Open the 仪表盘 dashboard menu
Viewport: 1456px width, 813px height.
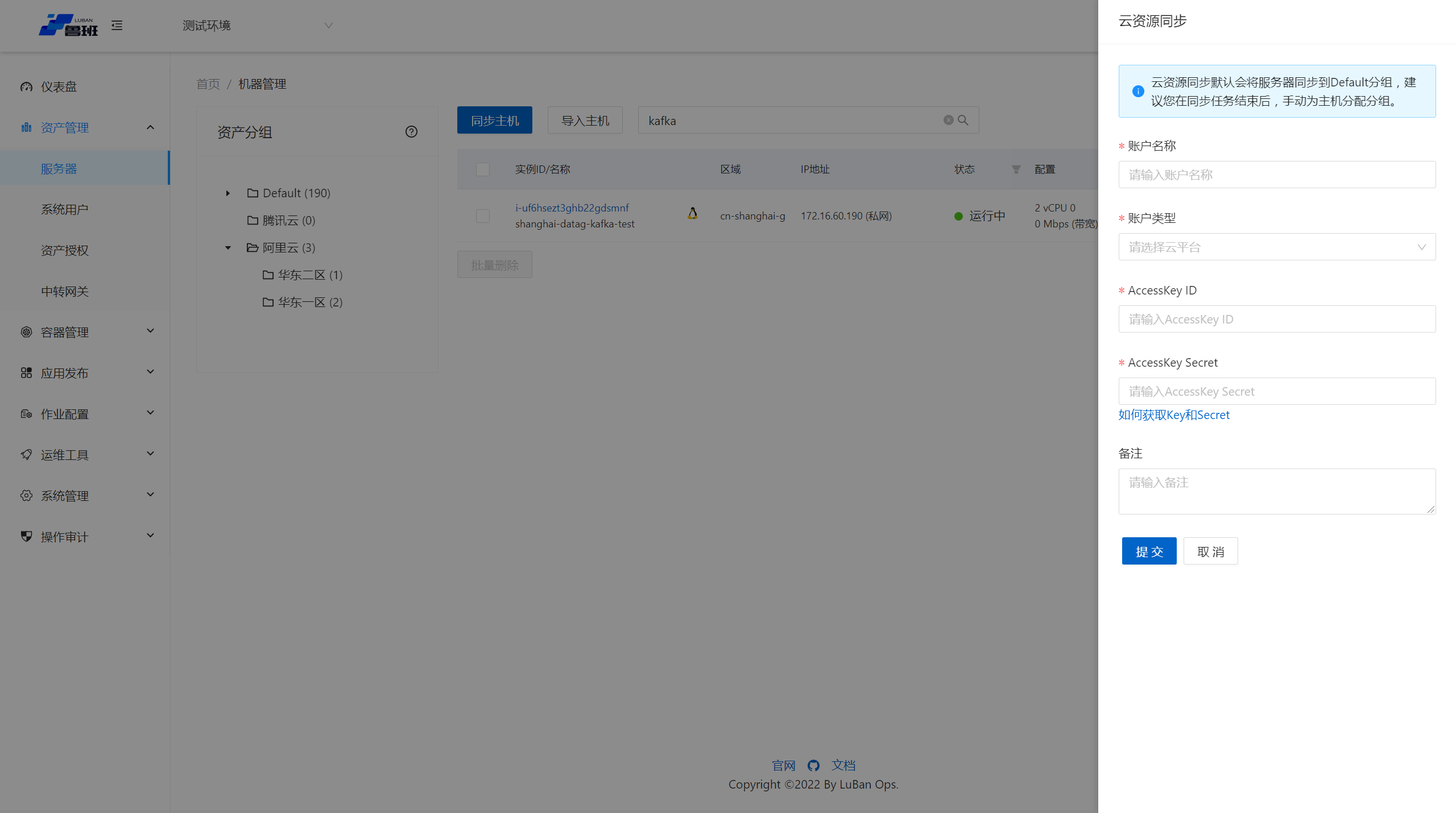click(x=85, y=86)
